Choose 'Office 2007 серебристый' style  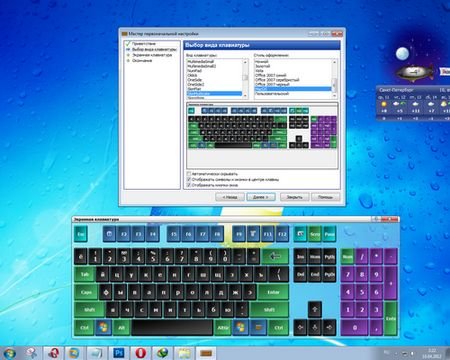click(x=277, y=80)
